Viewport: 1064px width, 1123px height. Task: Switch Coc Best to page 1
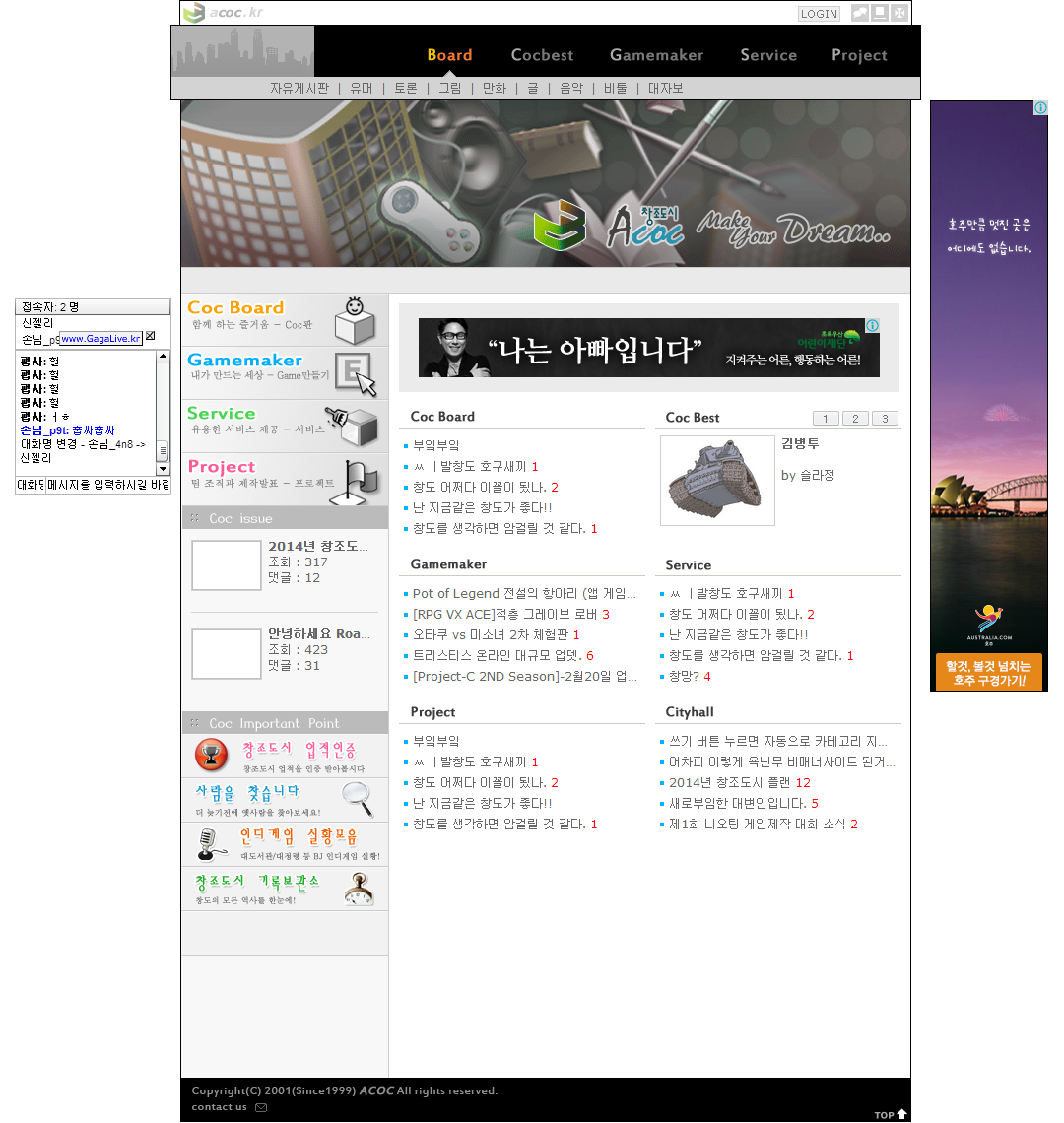[826, 419]
